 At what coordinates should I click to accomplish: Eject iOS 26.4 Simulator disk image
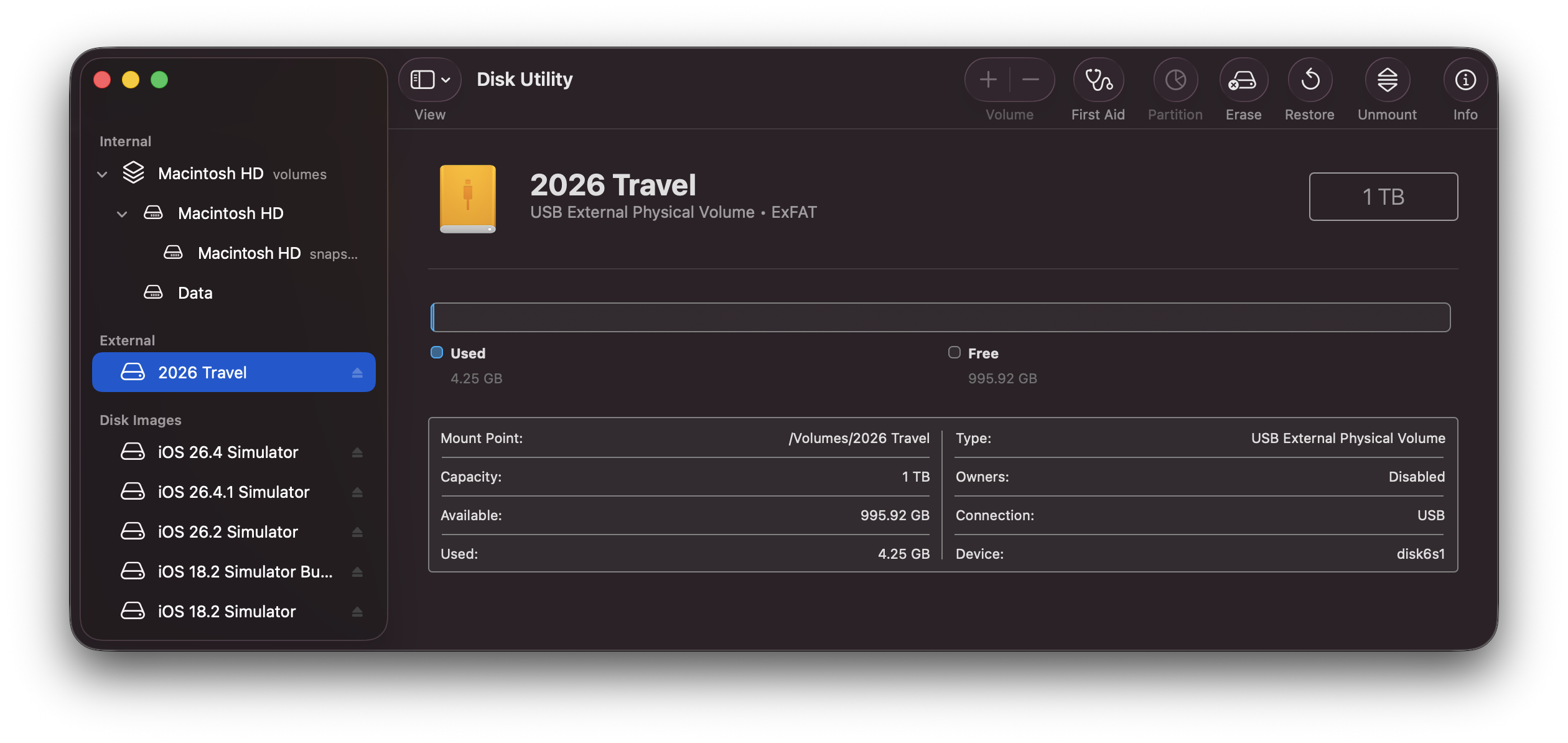357,452
